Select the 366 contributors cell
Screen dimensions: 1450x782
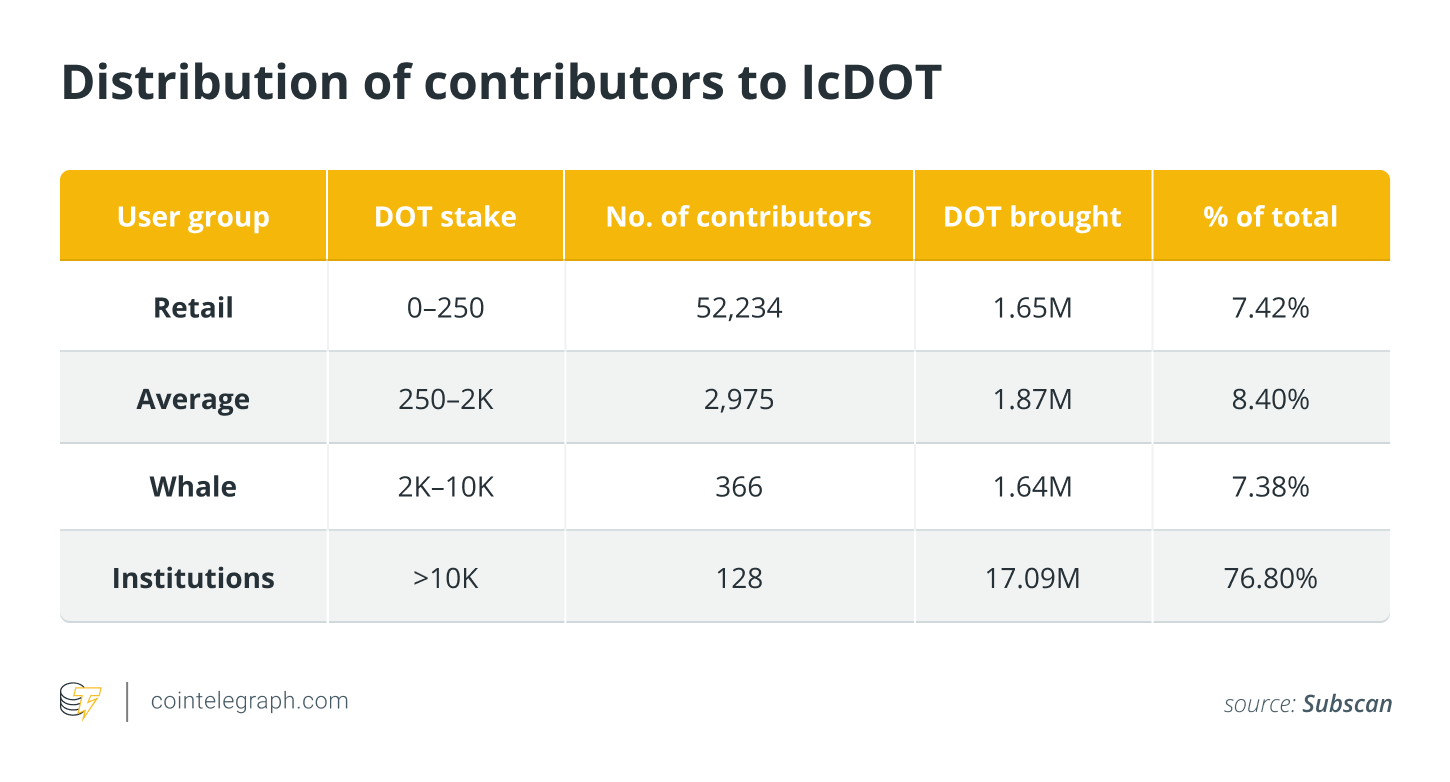[x=739, y=487]
